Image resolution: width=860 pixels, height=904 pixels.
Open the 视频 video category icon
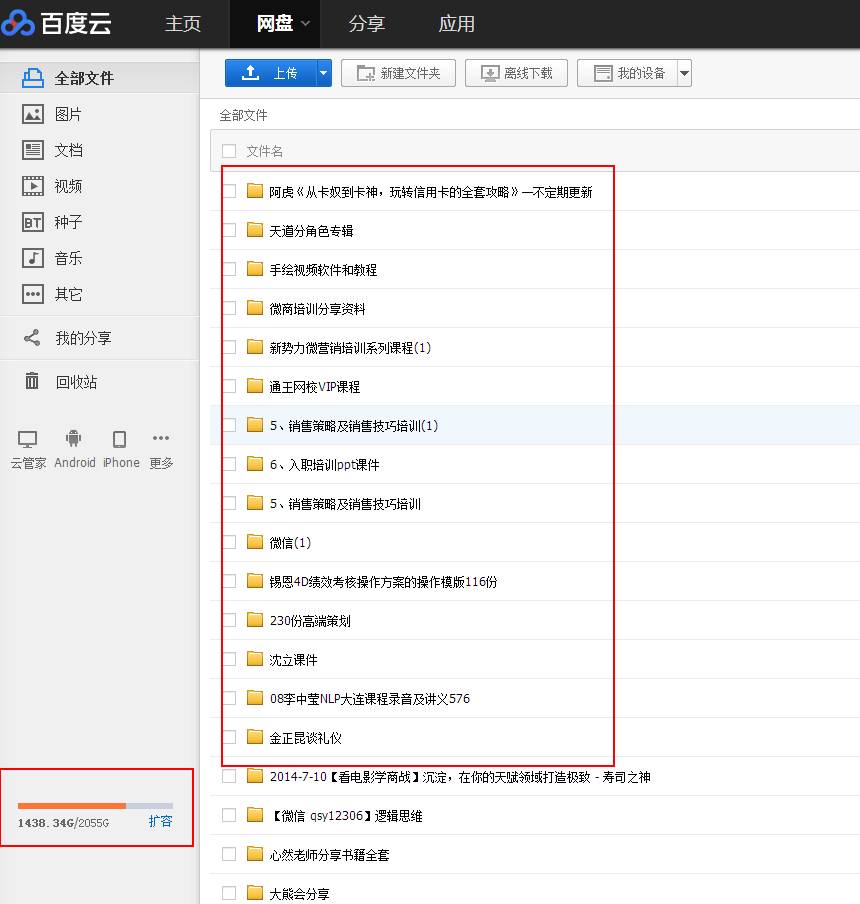click(x=33, y=186)
